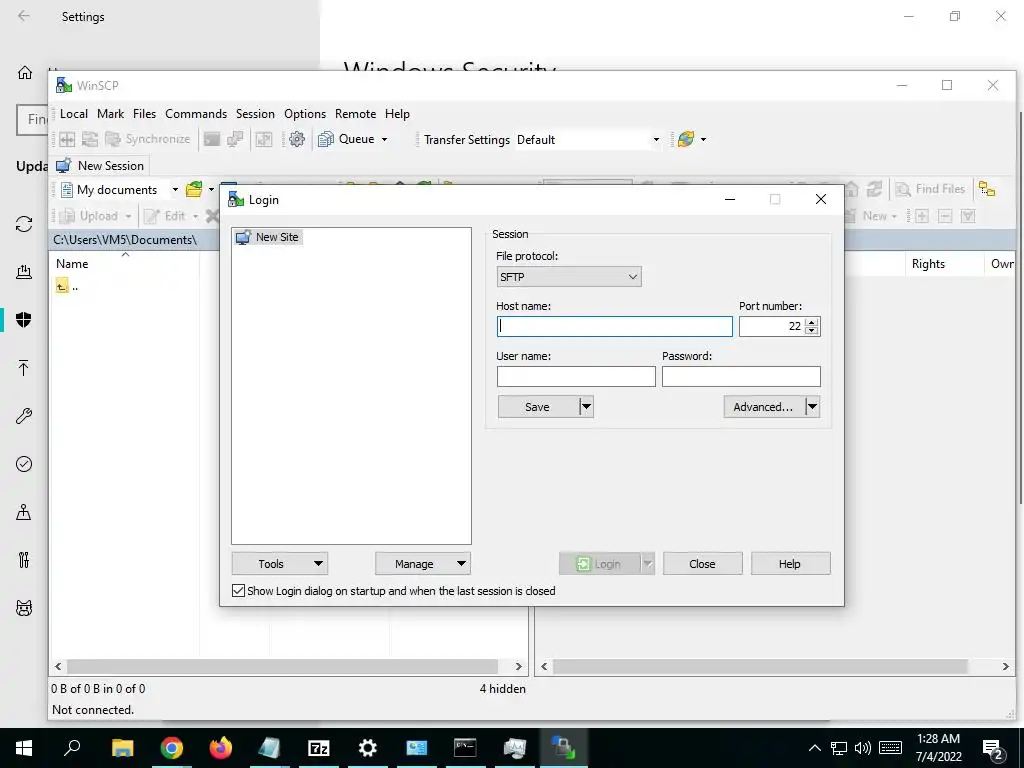Click the Synchronize toolbar button
Screen dimensions: 1024x768
coord(148,139)
